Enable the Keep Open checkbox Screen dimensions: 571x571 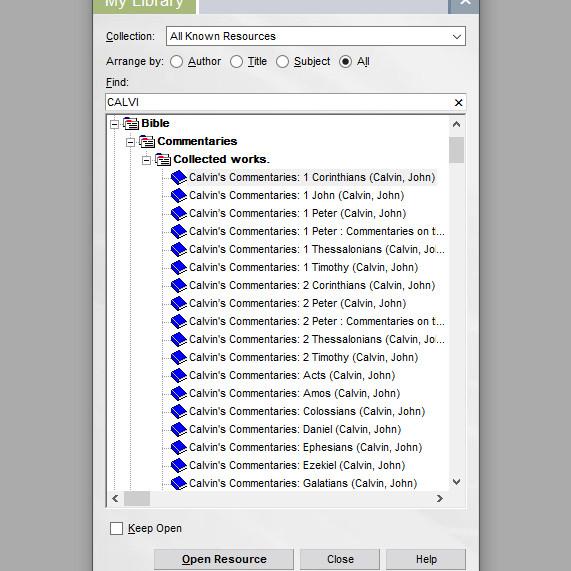click(x=116, y=528)
